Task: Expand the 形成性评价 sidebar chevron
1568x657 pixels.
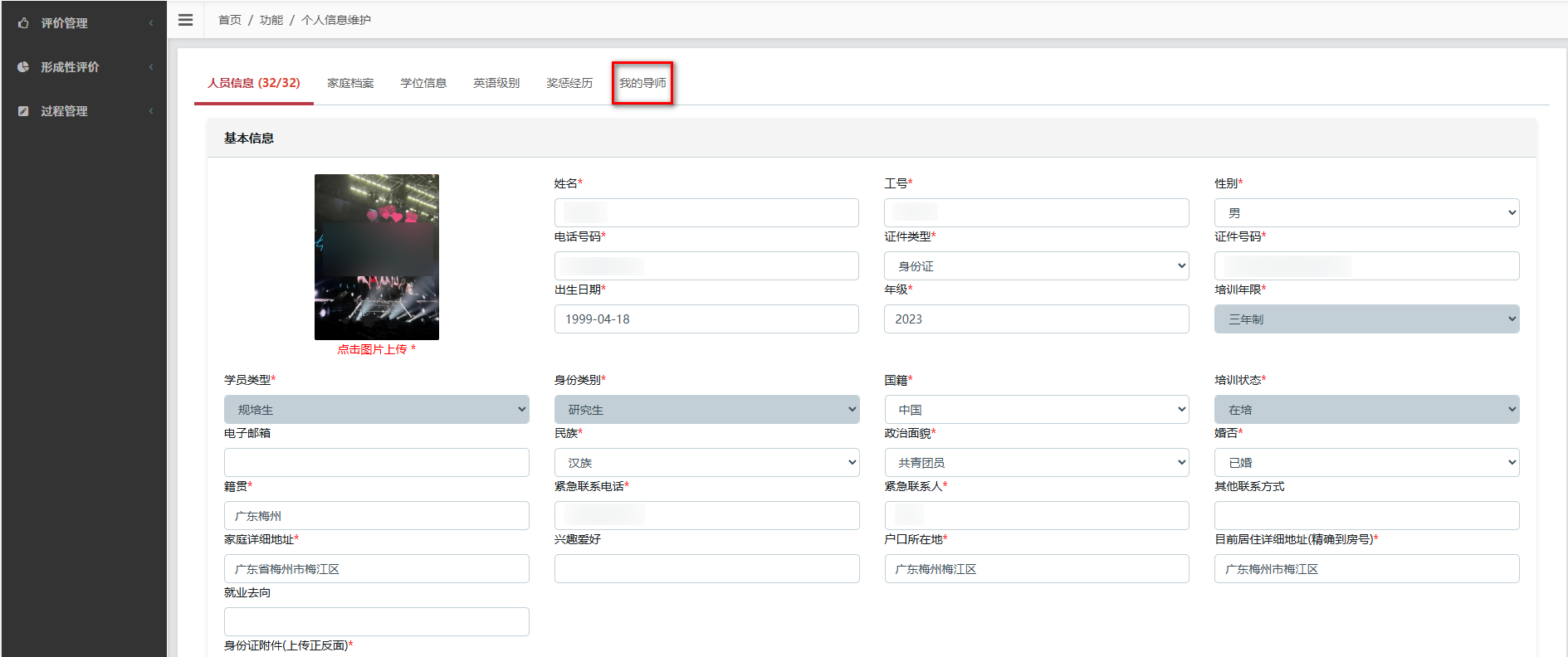Action: point(151,67)
